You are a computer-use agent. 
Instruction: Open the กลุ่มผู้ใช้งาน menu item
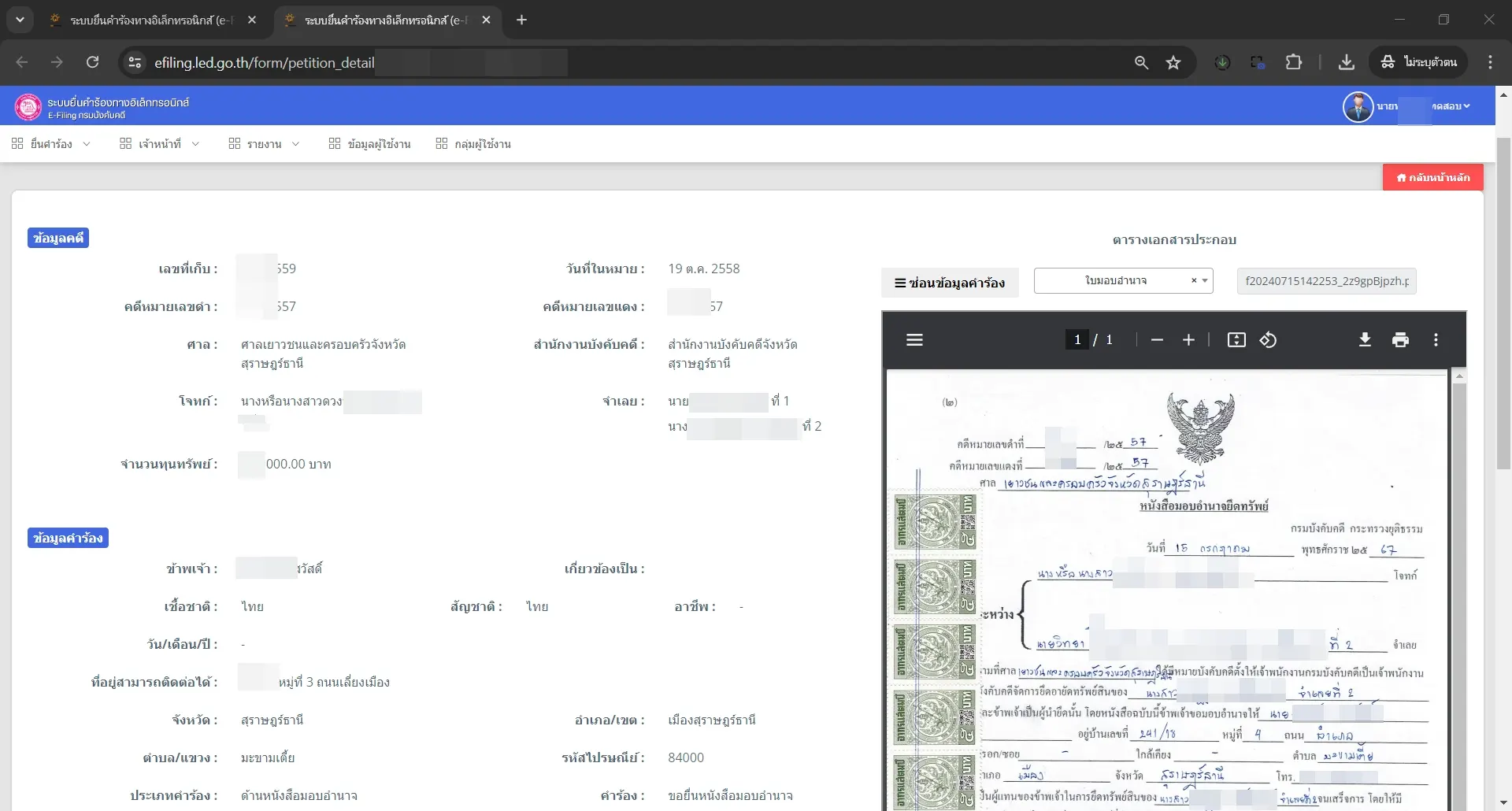tap(474, 144)
